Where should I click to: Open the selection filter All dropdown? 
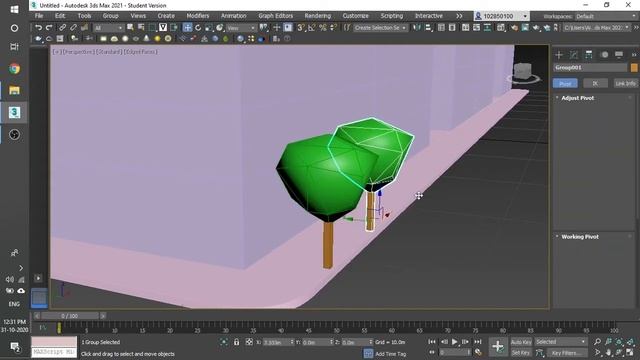108,28
